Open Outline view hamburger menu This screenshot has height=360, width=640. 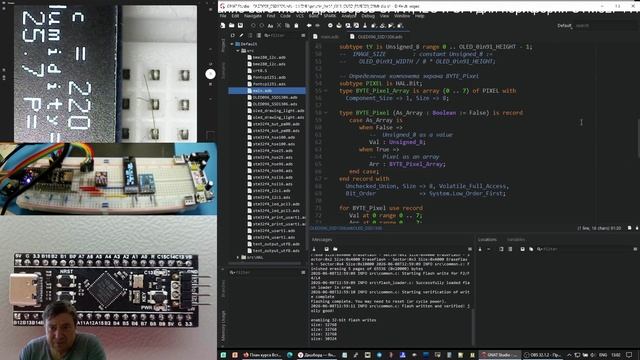303,272
